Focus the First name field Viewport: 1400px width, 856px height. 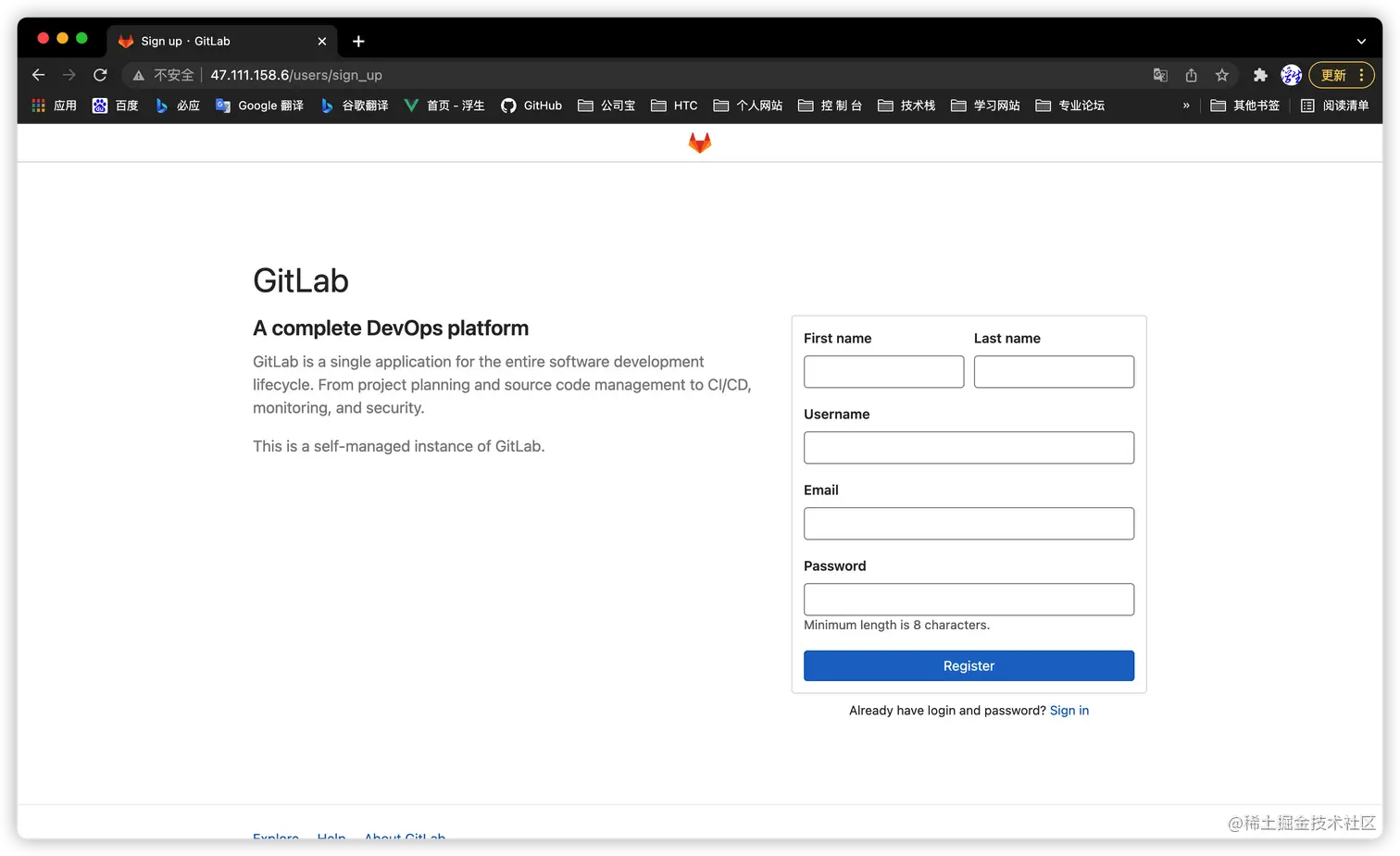click(884, 372)
